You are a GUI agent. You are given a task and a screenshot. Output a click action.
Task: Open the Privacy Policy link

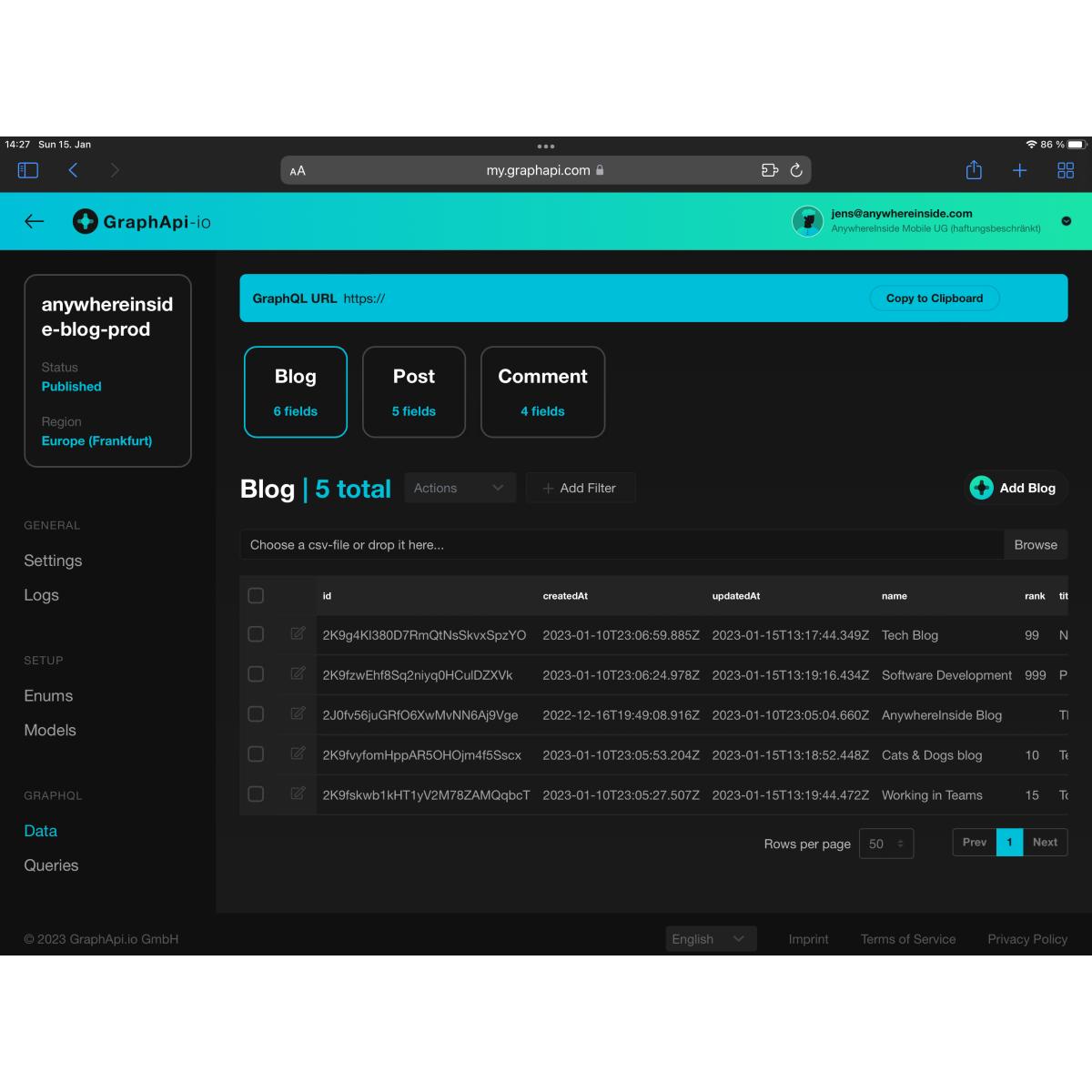1027,939
